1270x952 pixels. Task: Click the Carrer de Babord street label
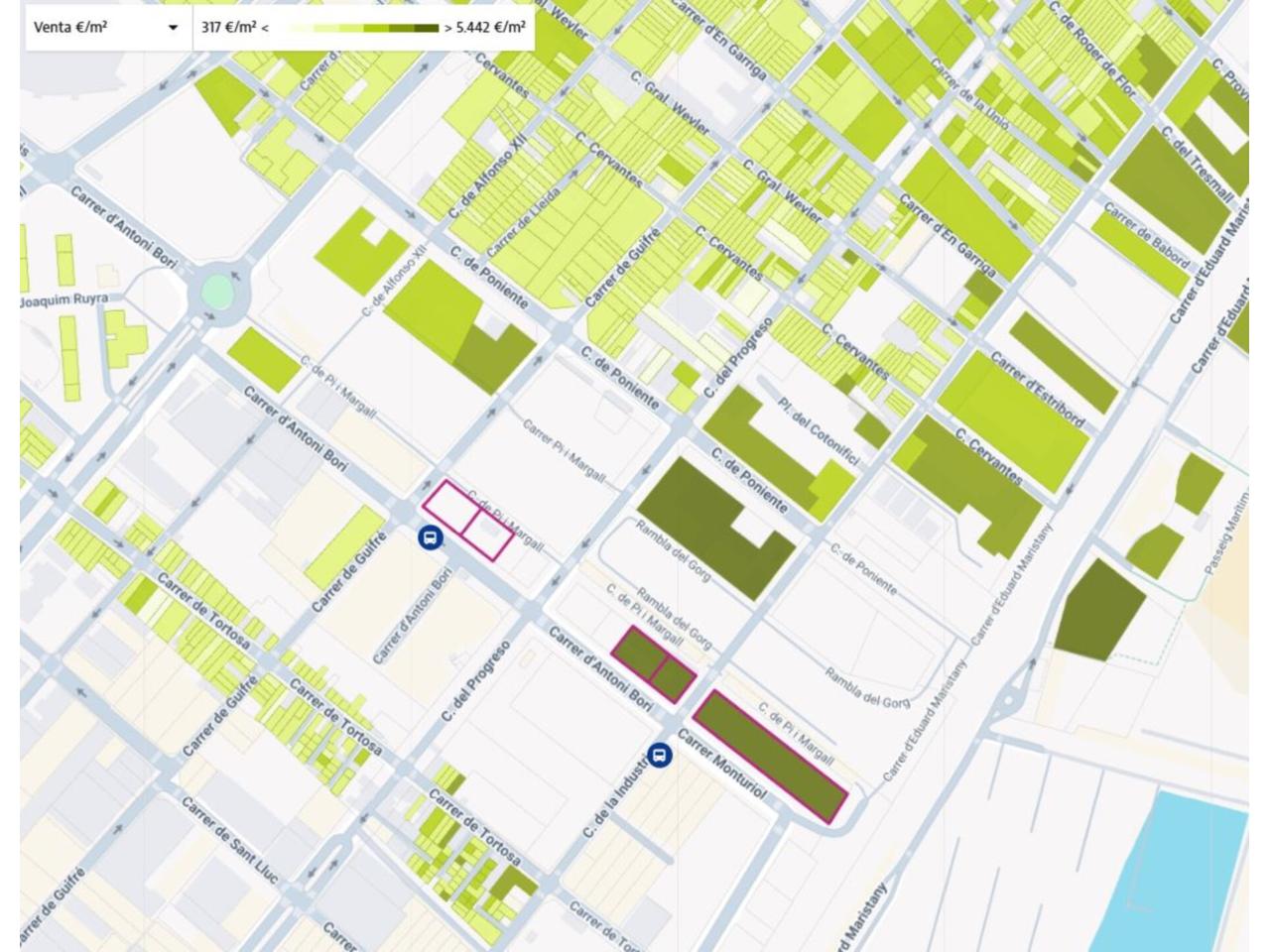[x=1146, y=234]
